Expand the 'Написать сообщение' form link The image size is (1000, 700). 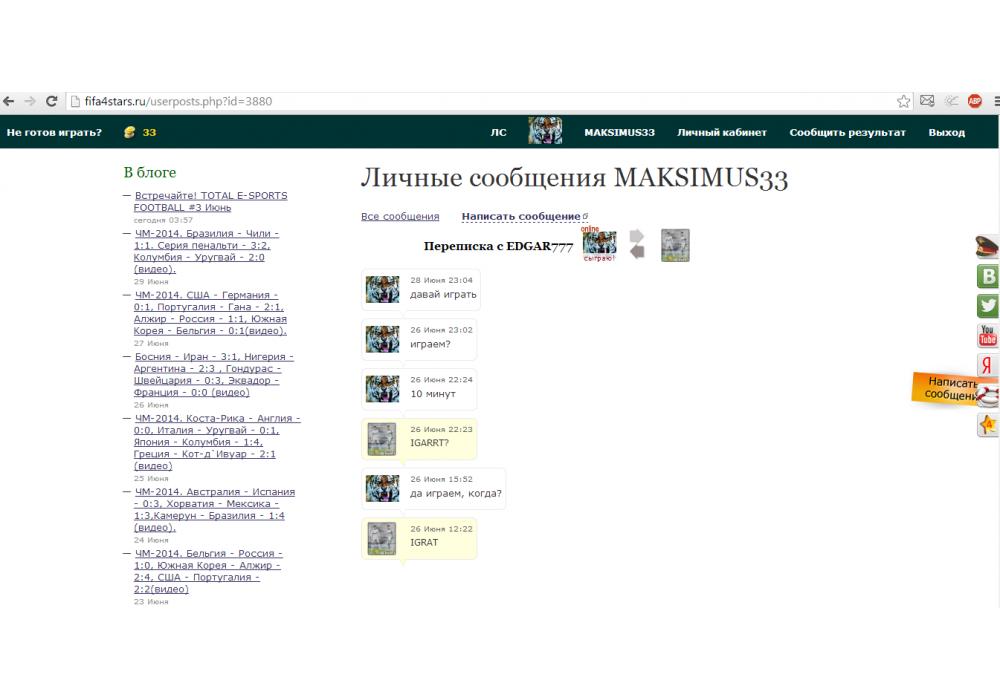(521, 216)
